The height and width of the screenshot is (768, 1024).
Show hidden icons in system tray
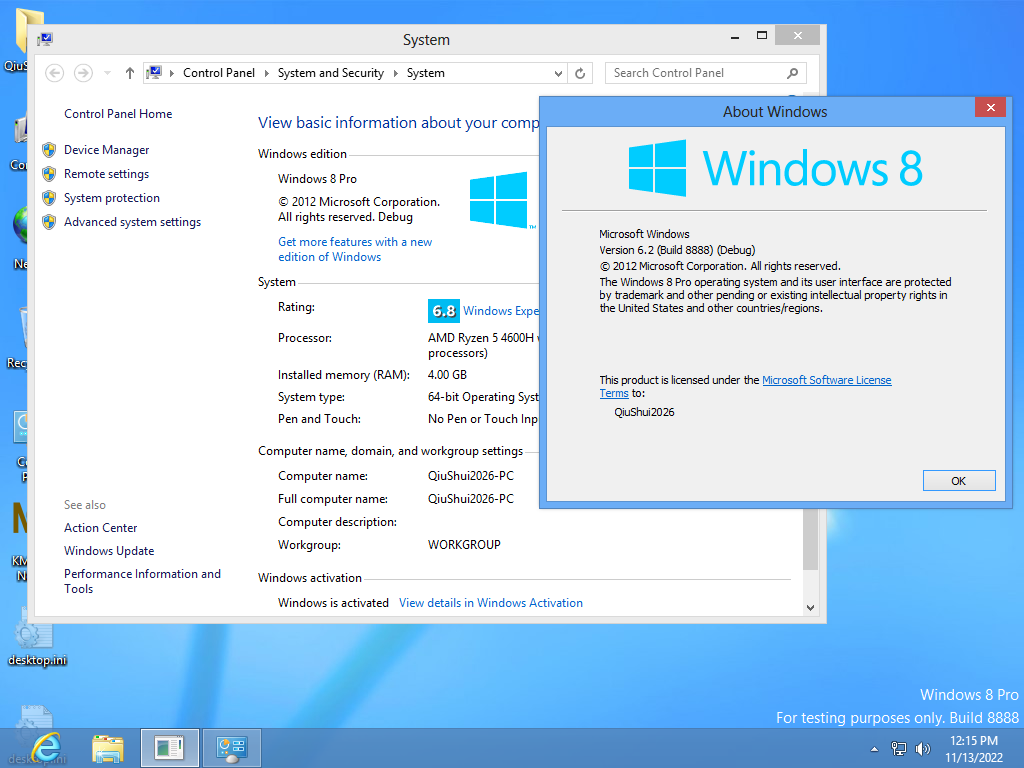point(874,749)
